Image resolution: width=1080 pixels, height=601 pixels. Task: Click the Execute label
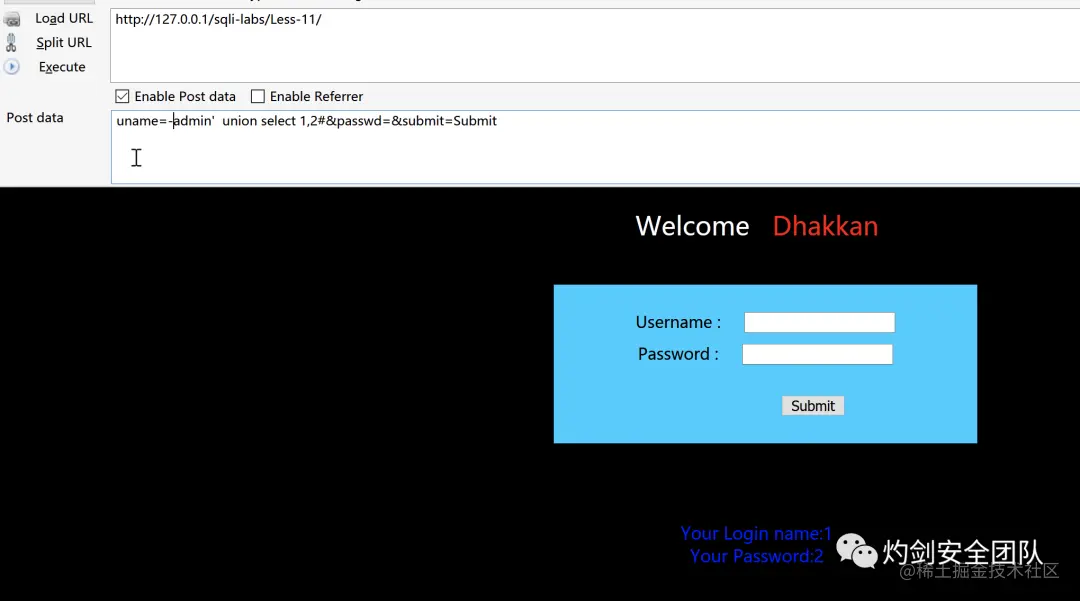click(x=62, y=67)
